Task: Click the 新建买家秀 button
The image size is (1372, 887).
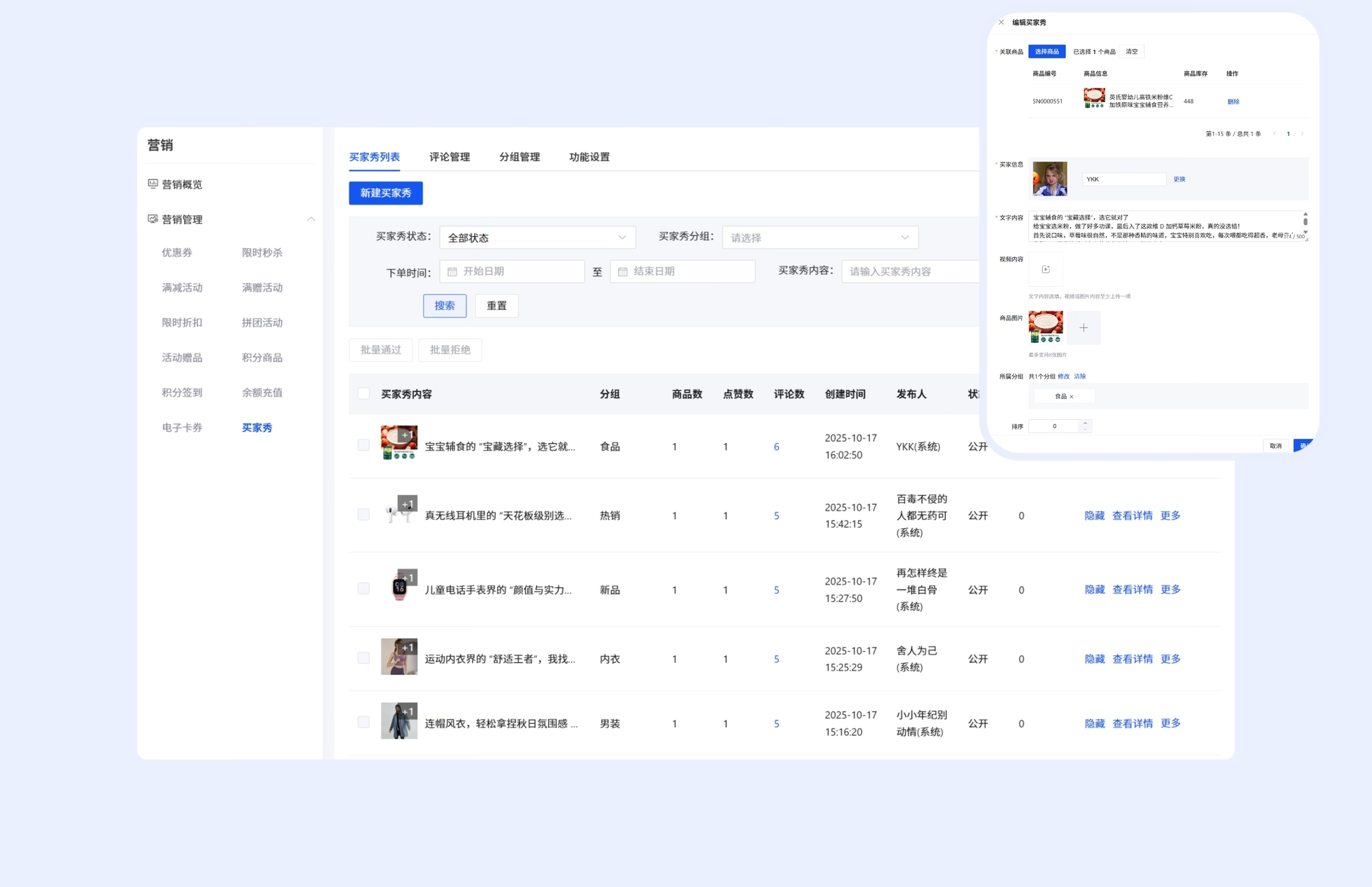Action: tap(386, 193)
